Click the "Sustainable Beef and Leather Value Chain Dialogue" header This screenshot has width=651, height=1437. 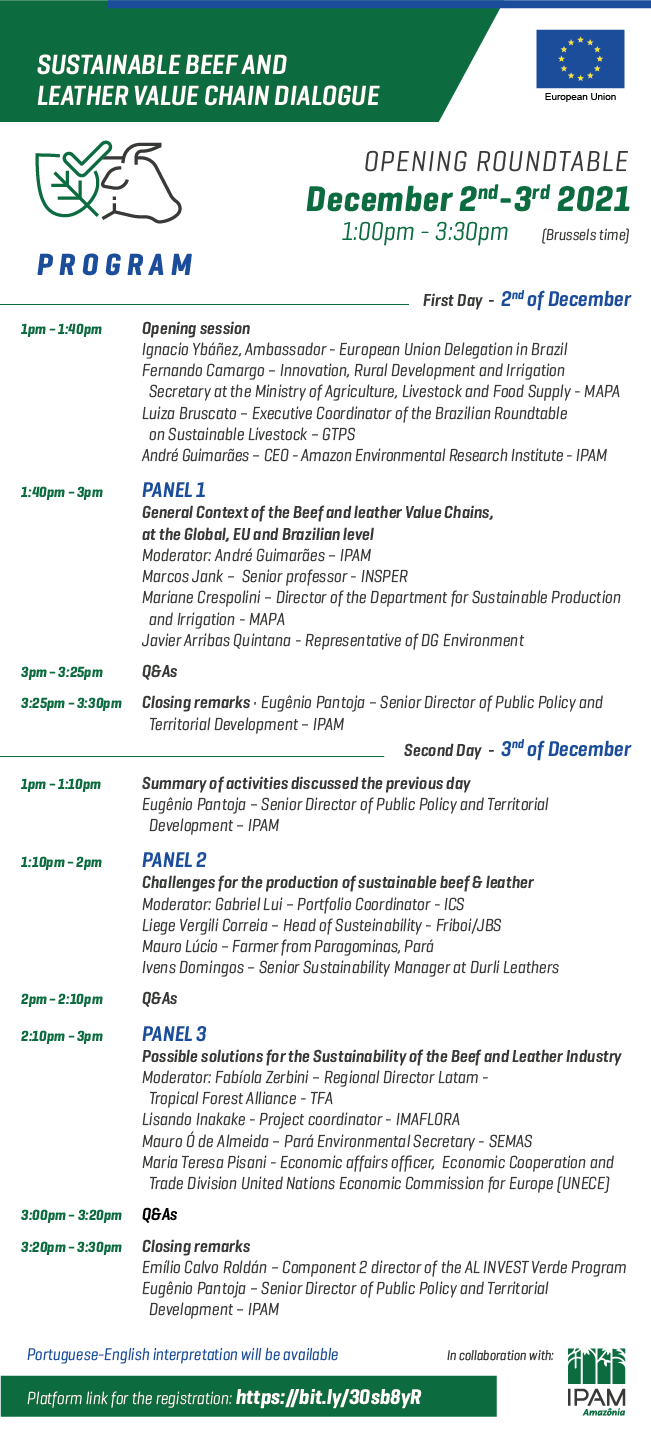[208, 80]
